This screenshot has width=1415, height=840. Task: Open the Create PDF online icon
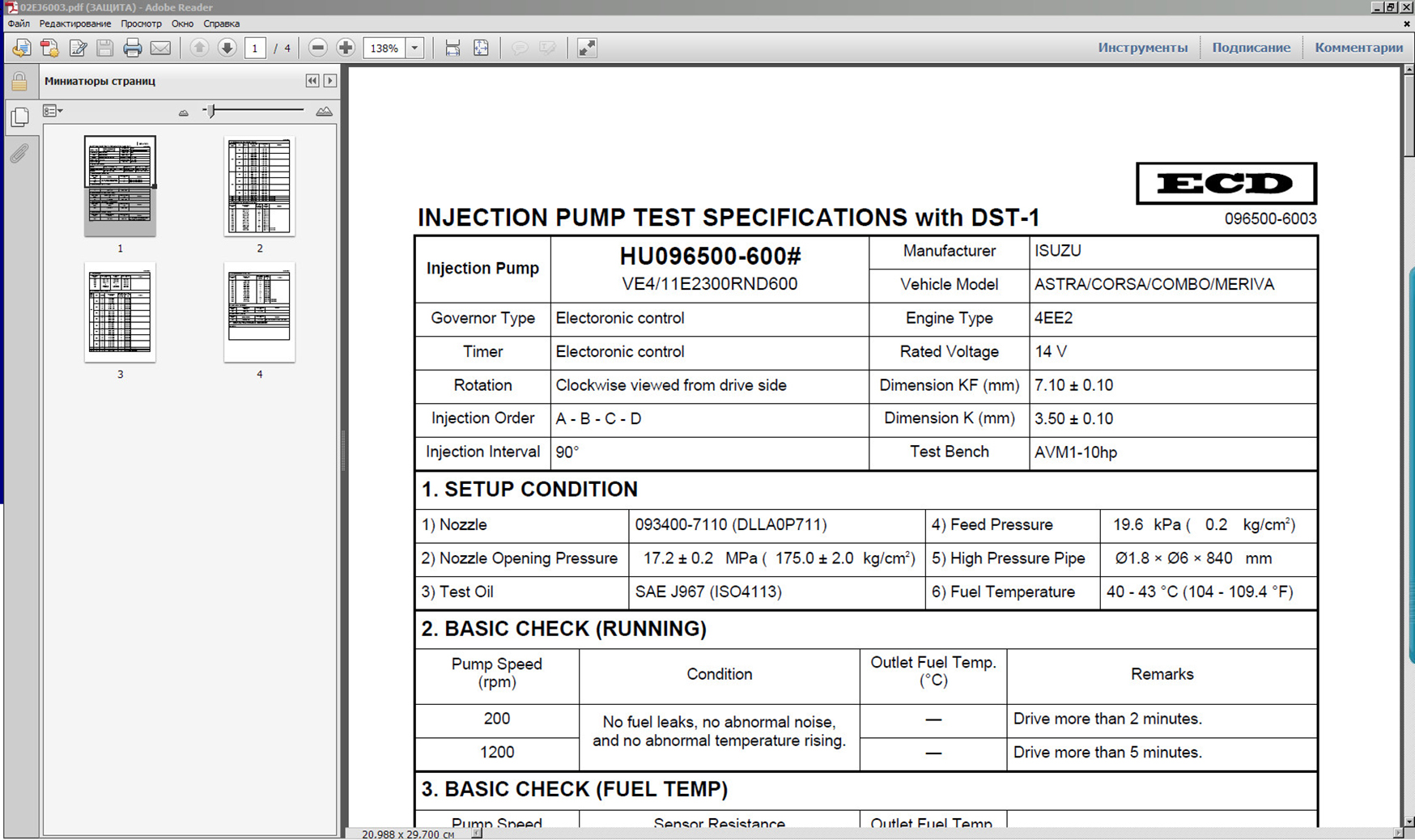pos(49,49)
